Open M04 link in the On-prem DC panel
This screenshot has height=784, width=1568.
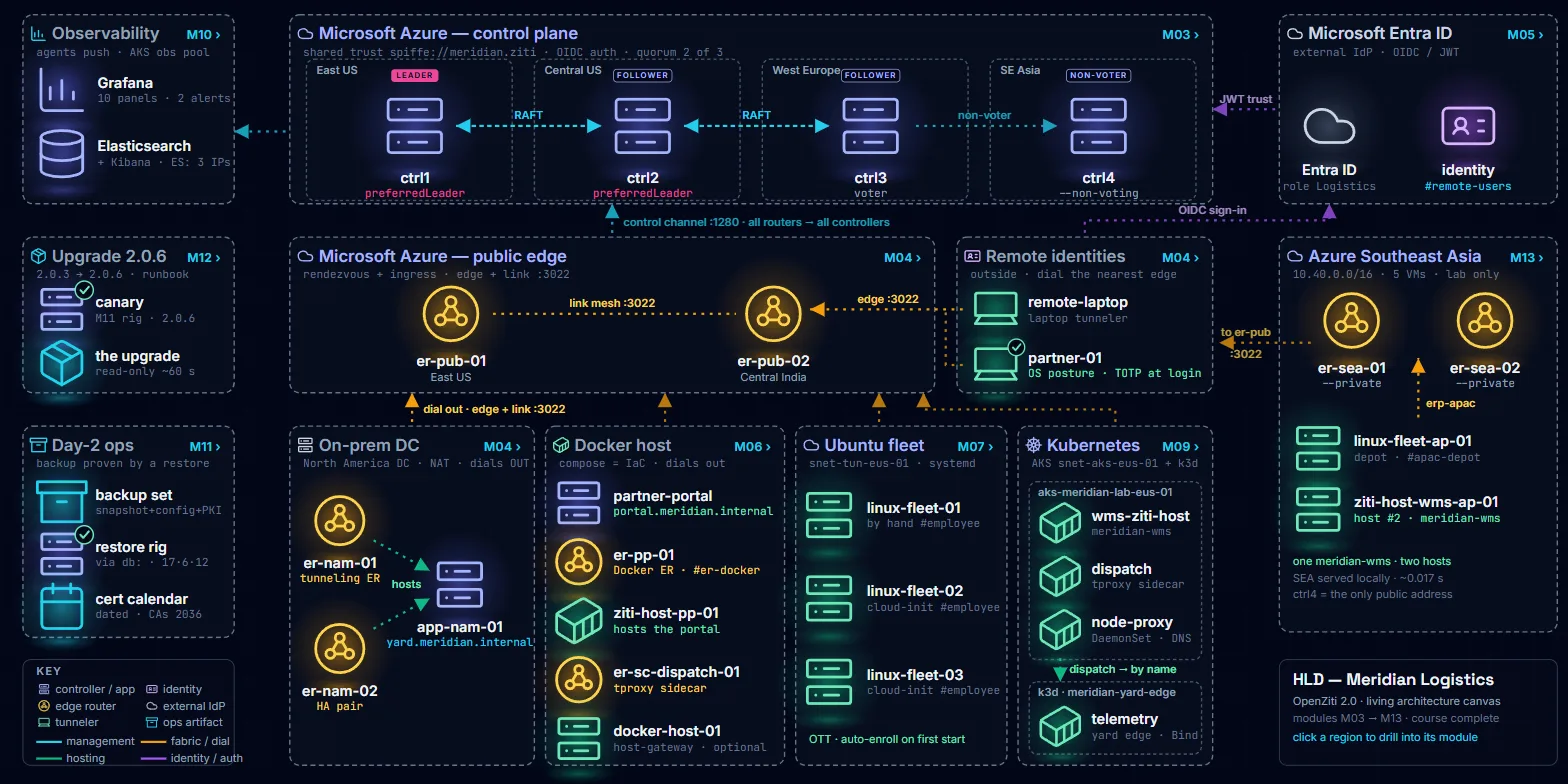[x=503, y=446]
